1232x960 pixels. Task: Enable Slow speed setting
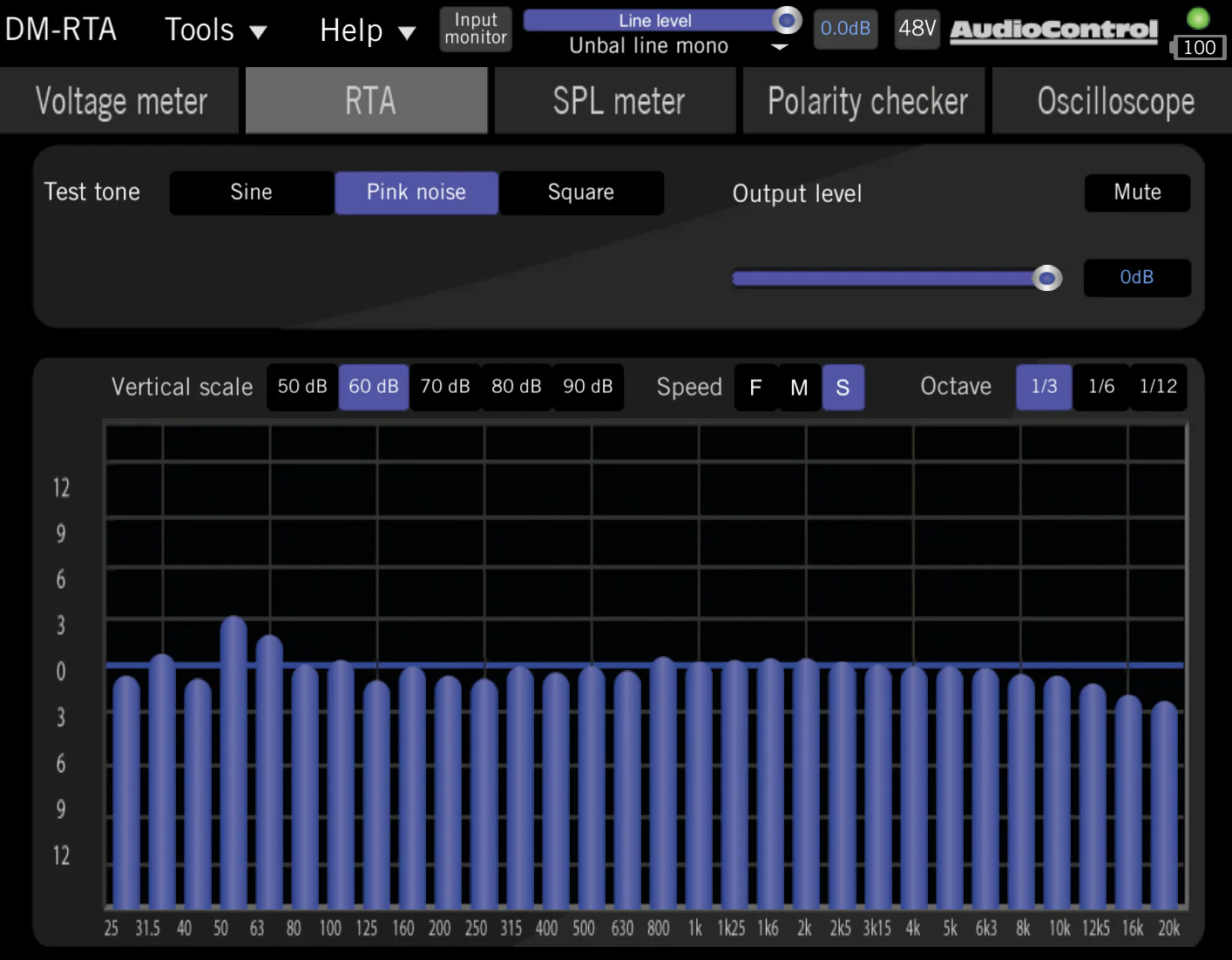pos(843,387)
